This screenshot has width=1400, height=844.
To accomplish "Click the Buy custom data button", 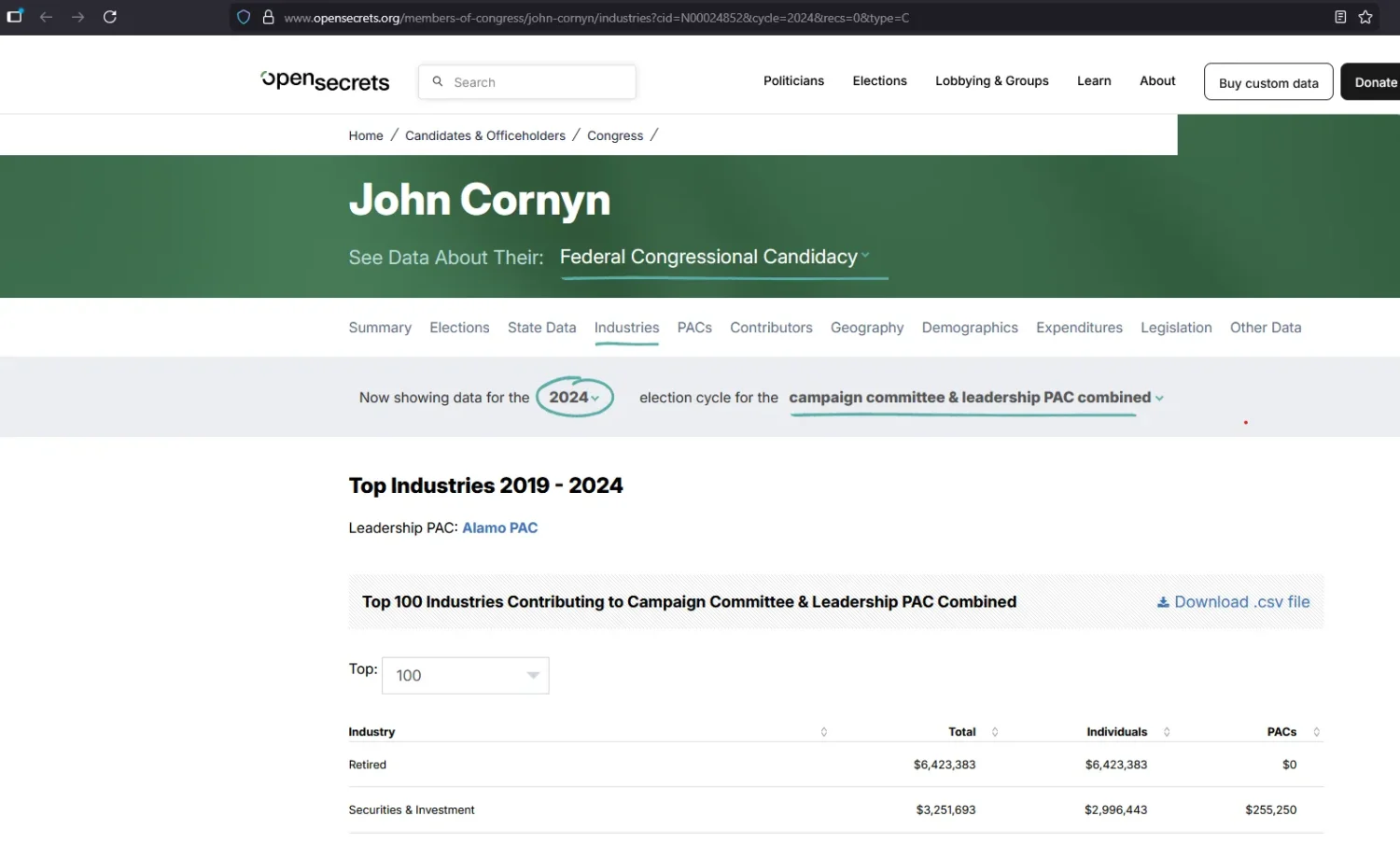I will point(1268,82).
